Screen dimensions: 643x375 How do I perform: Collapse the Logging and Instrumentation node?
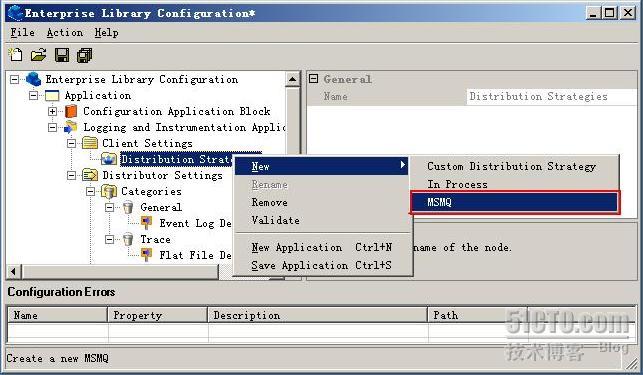tap(52, 127)
